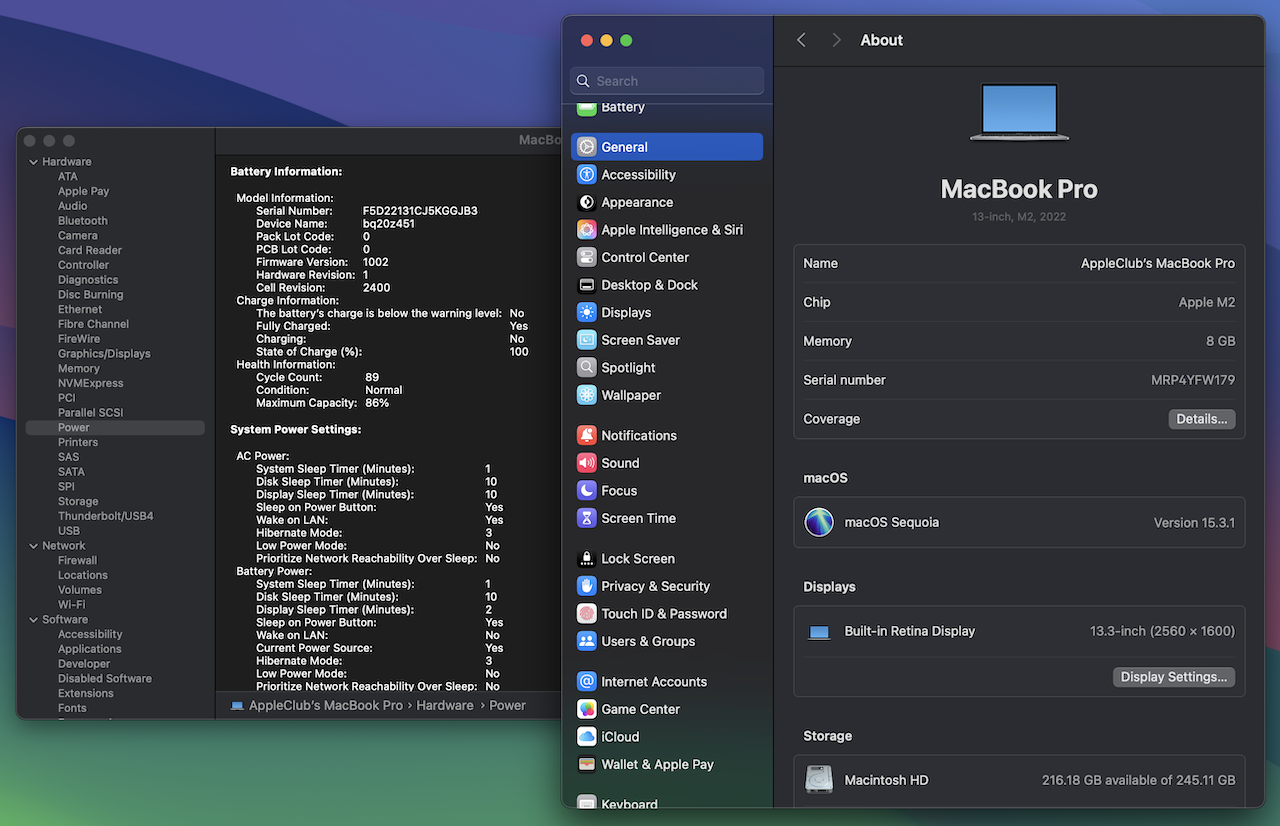Select Firewall in System Information sidebar
This screenshot has width=1280, height=826.
pyautogui.click(x=78, y=561)
